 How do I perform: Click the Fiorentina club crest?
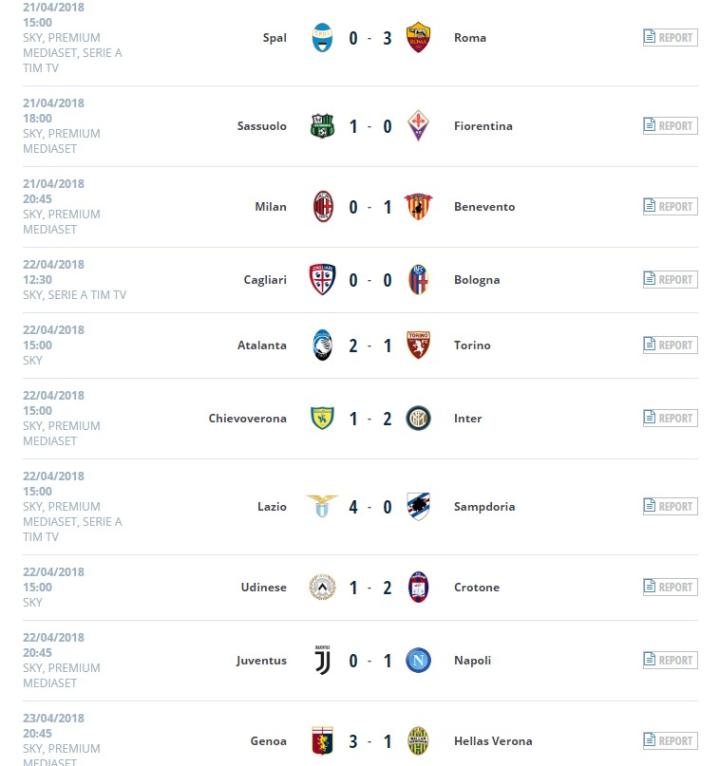pos(418,126)
